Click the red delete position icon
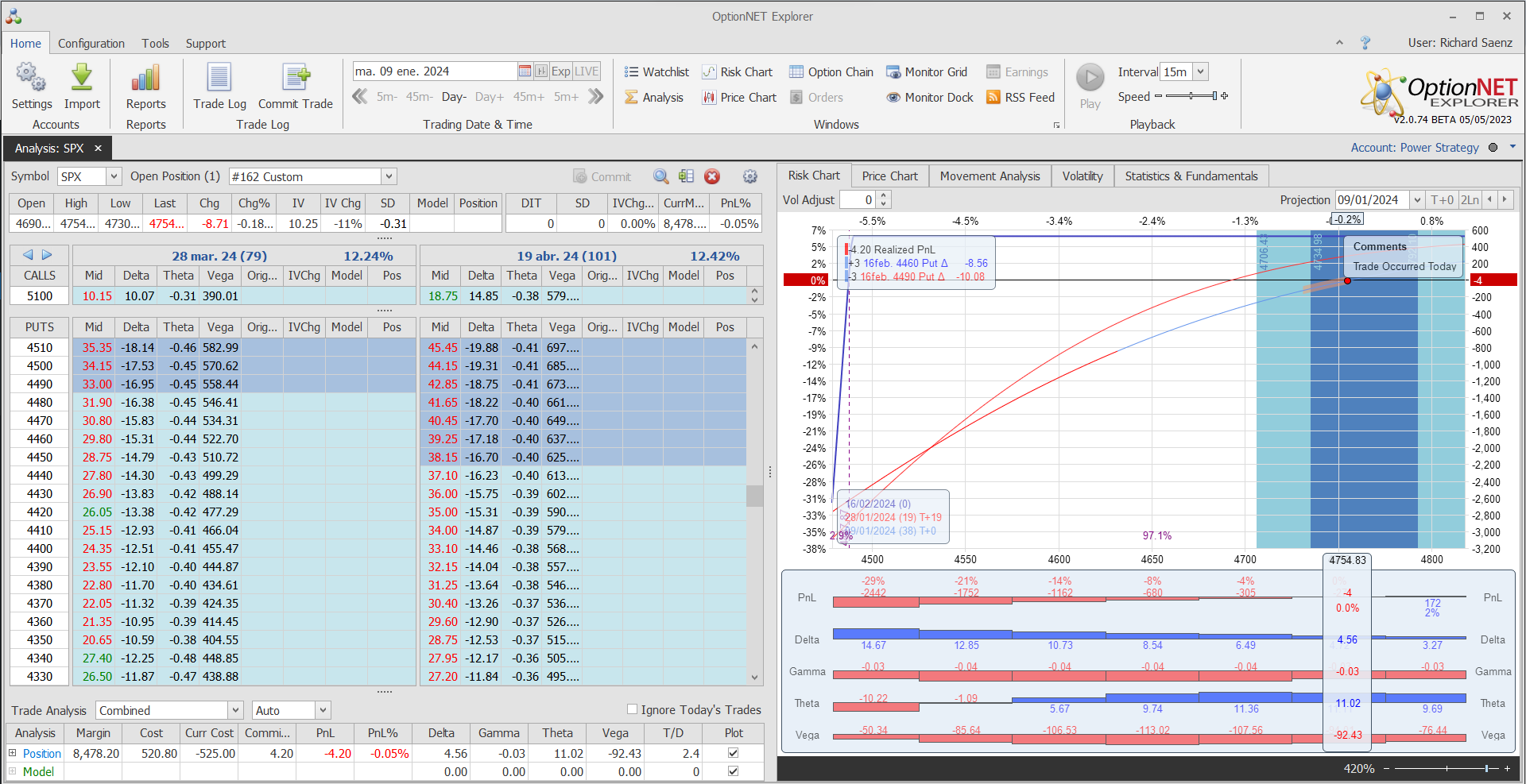Image resolution: width=1526 pixels, height=784 pixels. click(x=712, y=176)
